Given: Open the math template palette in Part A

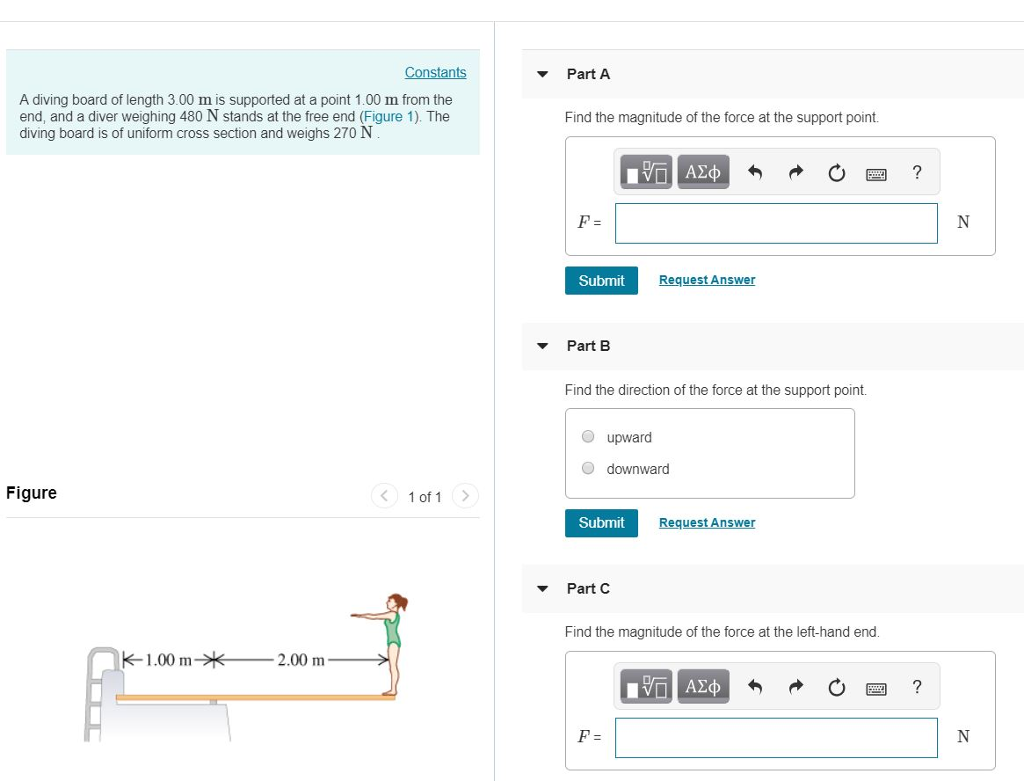Looking at the screenshot, I should click(647, 171).
